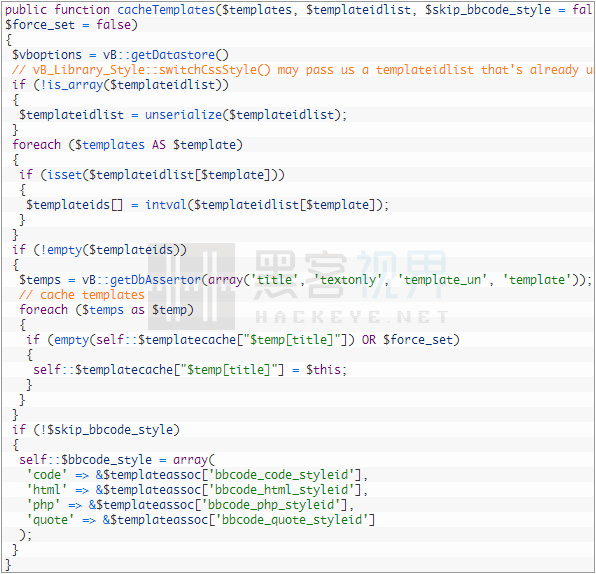Viewport: 596px width, 574px height.
Task: Click the unserialize function call
Action: point(183,115)
